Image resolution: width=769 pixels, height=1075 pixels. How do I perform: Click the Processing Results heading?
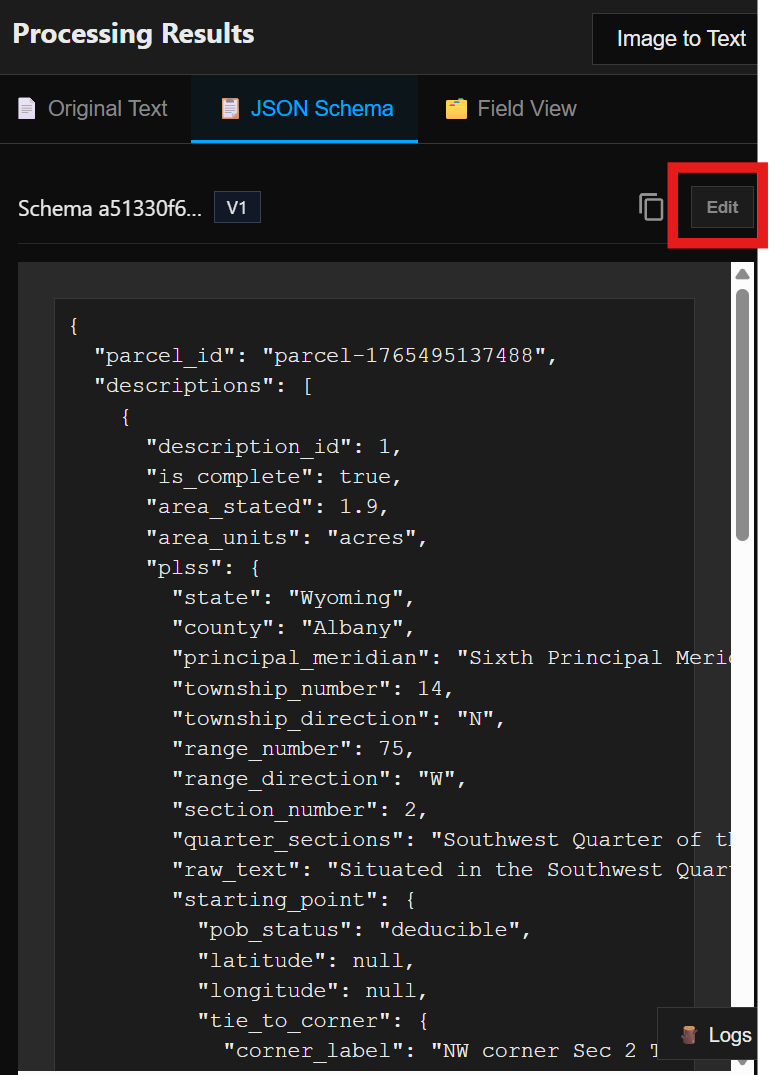tap(134, 34)
